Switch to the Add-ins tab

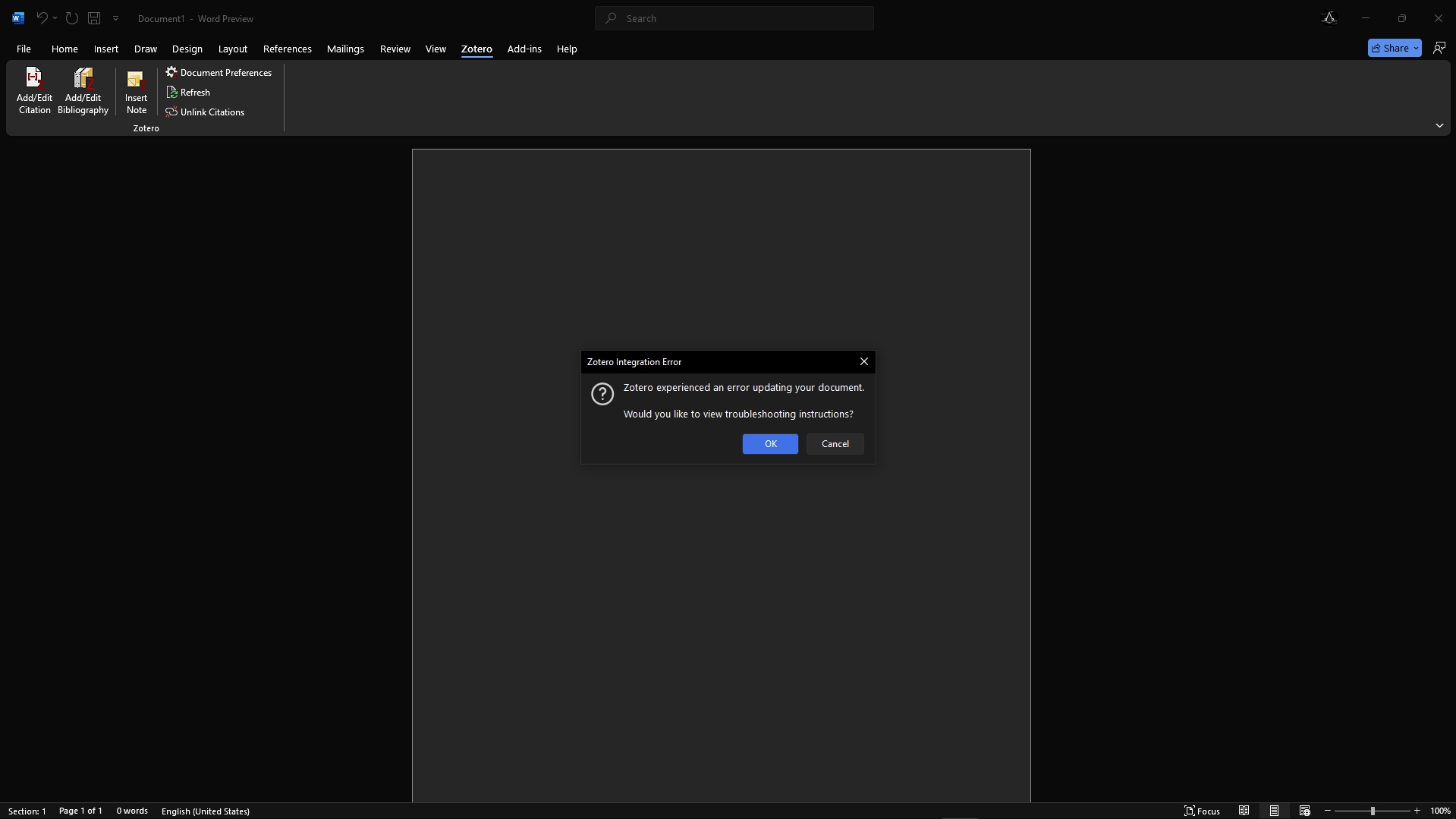[x=524, y=49]
